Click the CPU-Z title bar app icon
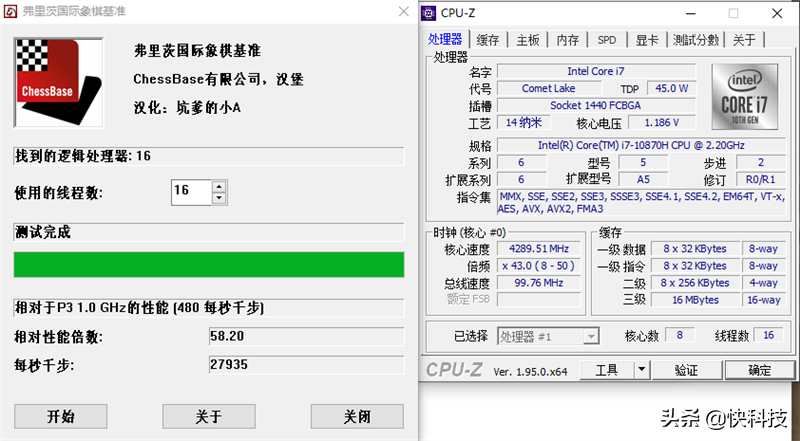 430,13
